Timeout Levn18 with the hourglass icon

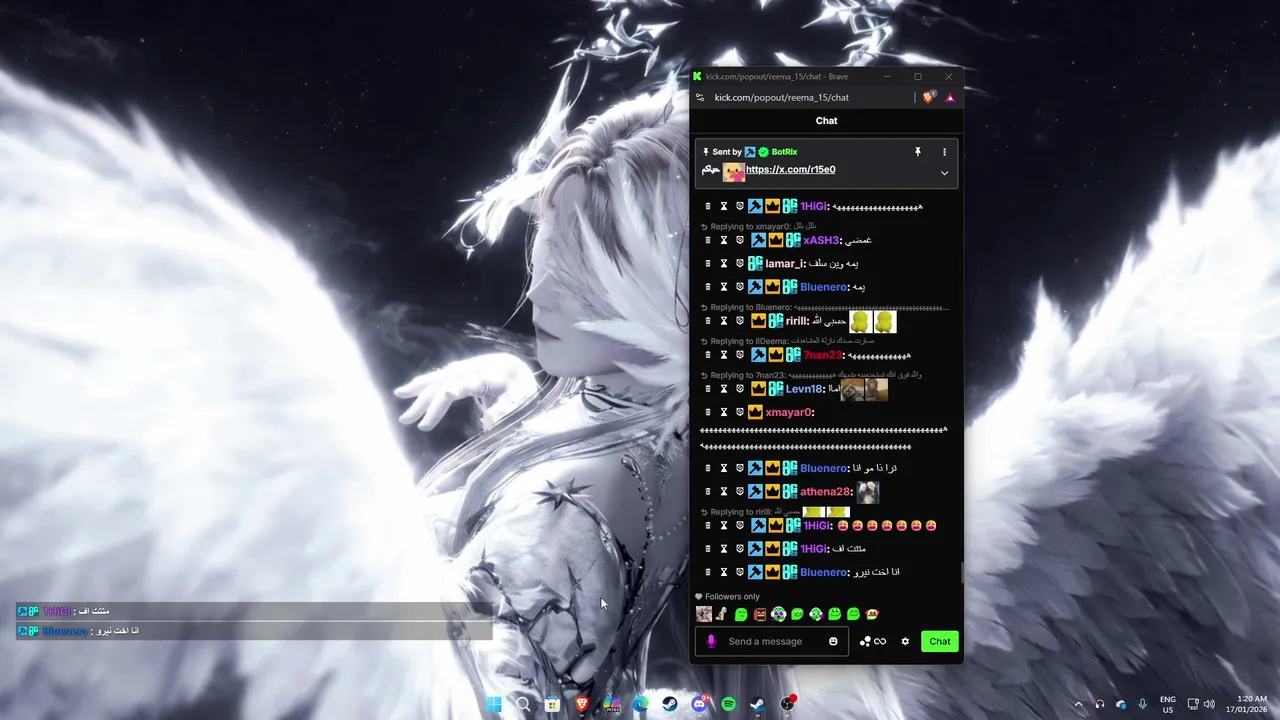(x=724, y=389)
